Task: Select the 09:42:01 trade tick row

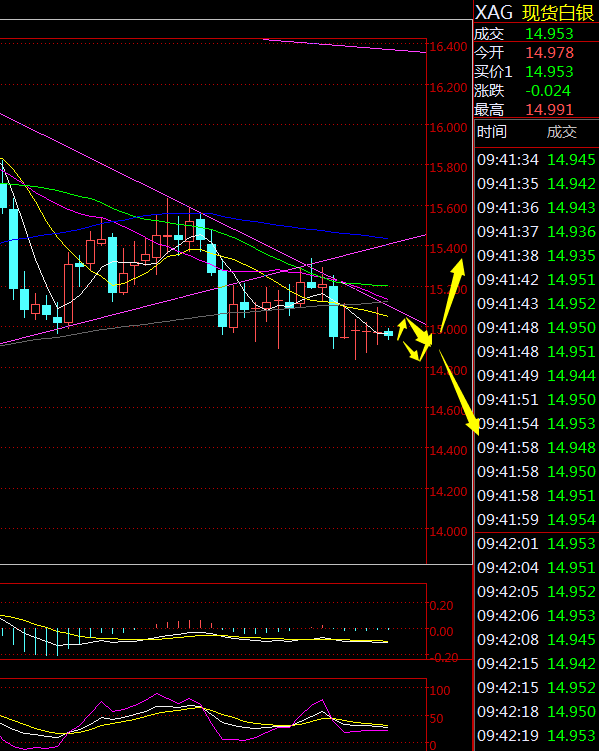Action: click(536, 544)
